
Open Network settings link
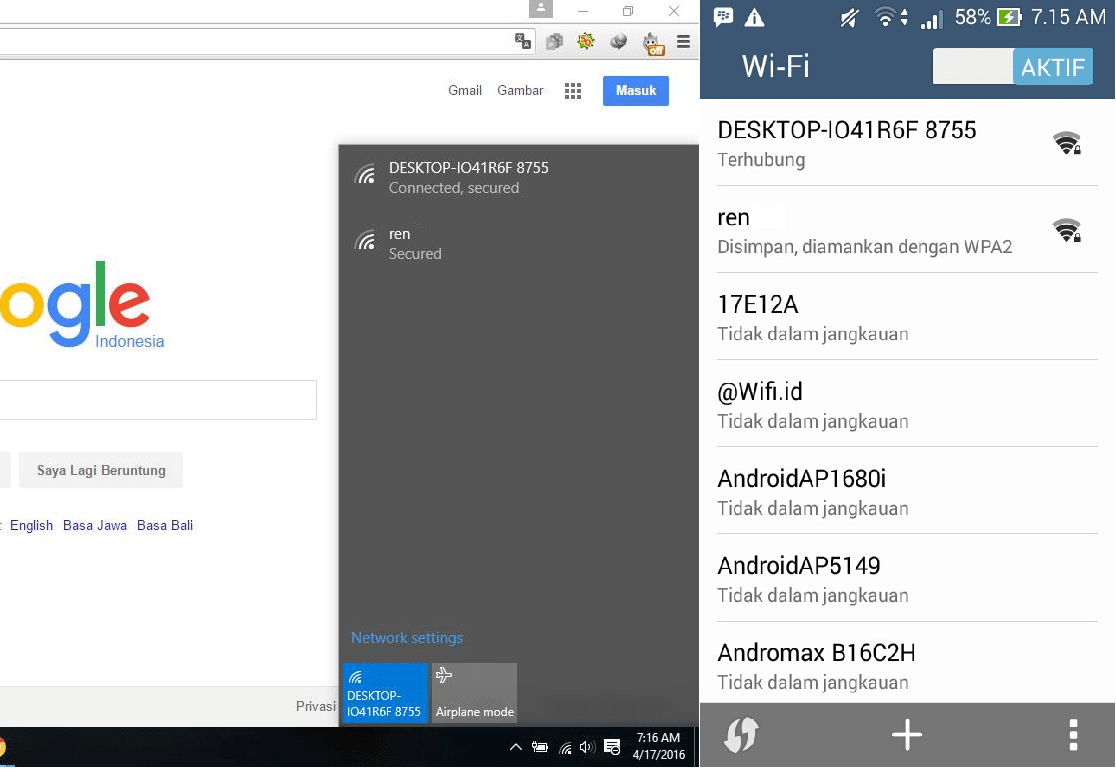tap(407, 638)
